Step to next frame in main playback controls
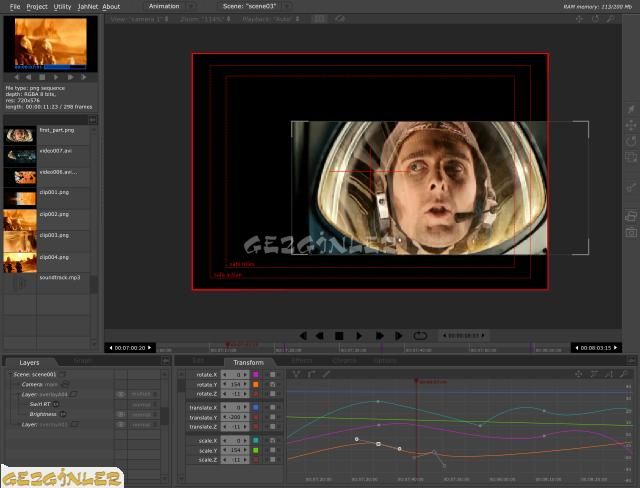The height and width of the screenshot is (488, 640). 399,336
